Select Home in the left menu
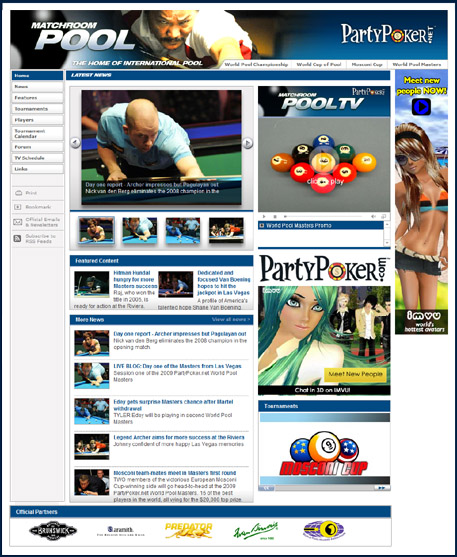Viewport: 457px width, 557px height. pos(37,76)
